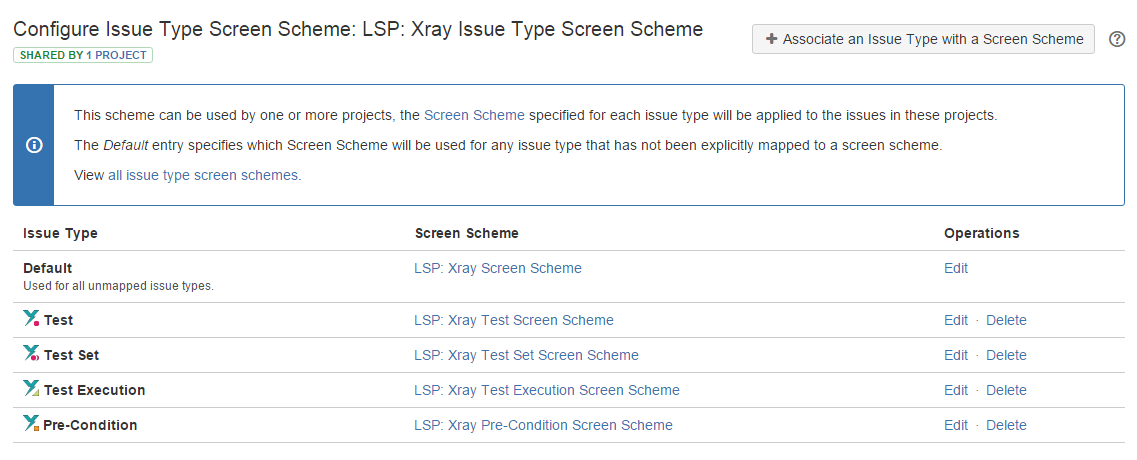Edit the Test issue type mapping
This screenshot has width=1137, height=460.
(x=956, y=320)
